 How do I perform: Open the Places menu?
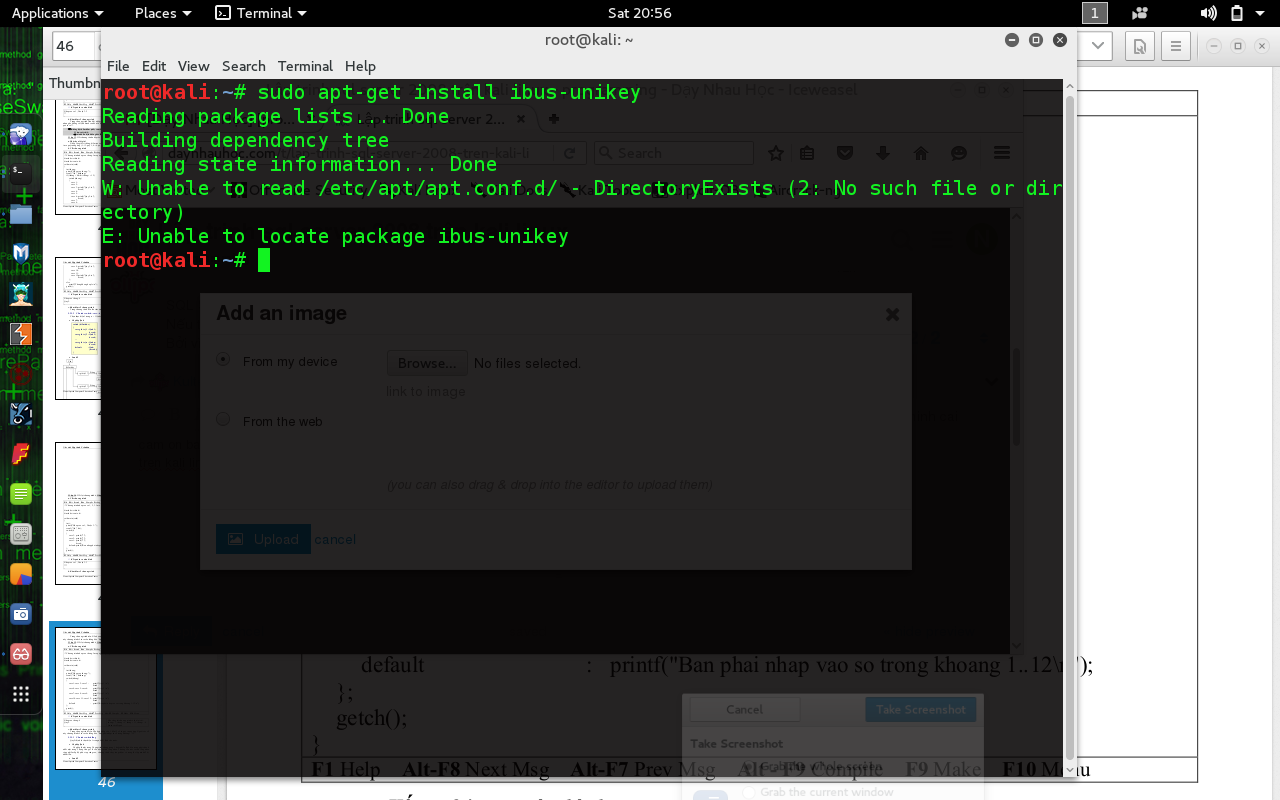[162, 13]
